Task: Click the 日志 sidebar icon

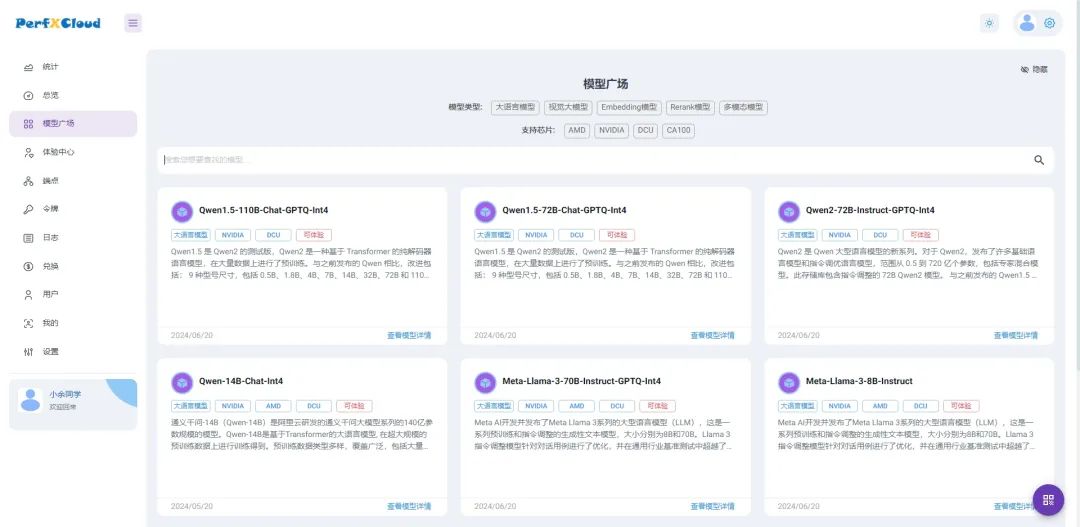Action: click(28, 238)
